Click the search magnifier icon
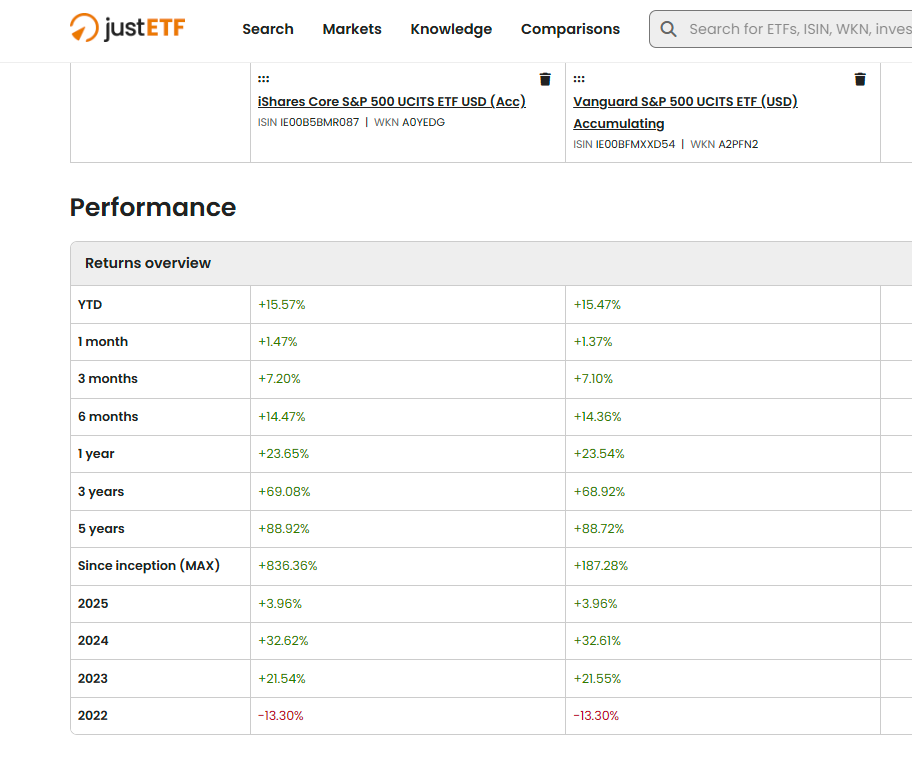 (x=669, y=29)
